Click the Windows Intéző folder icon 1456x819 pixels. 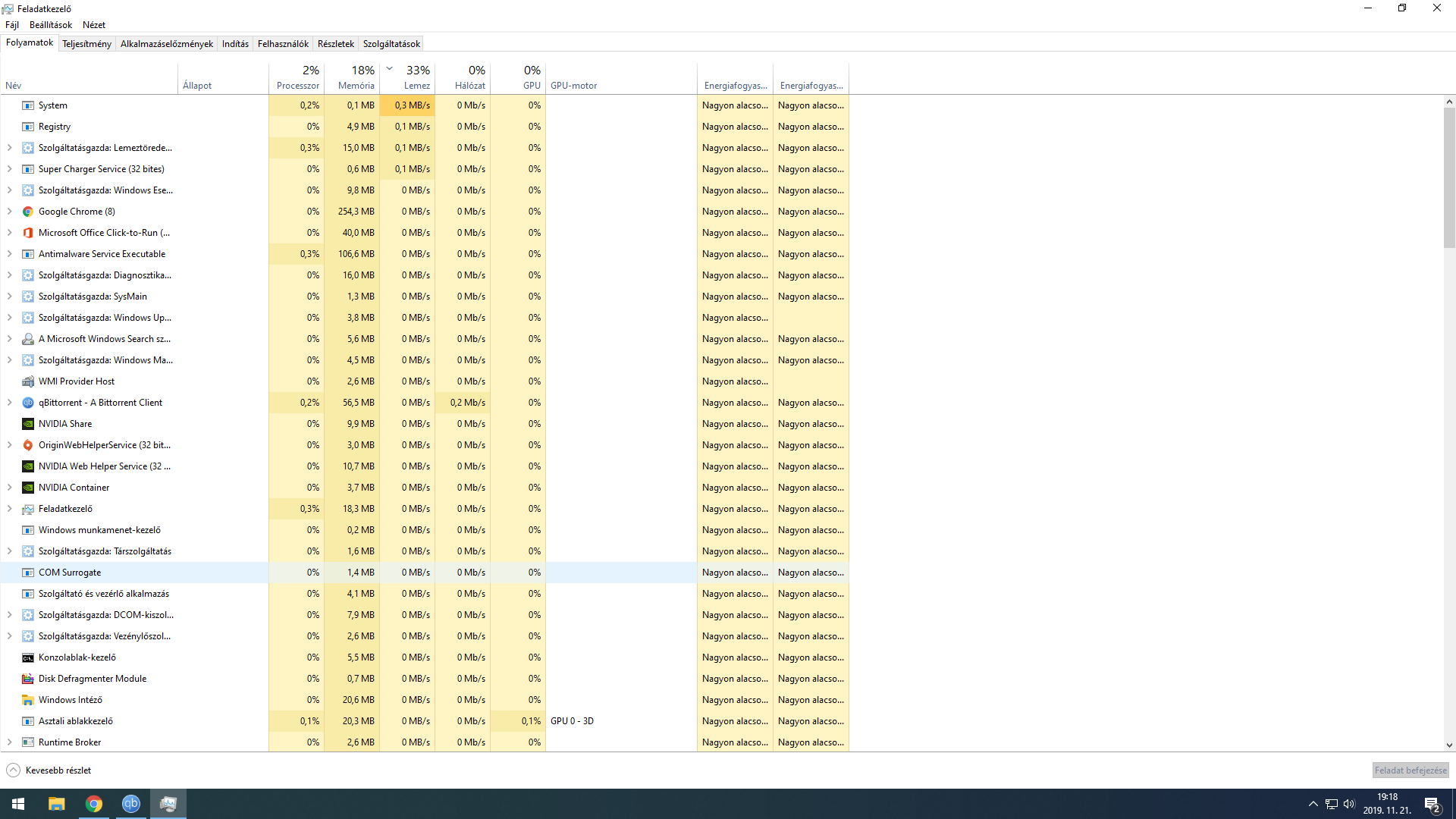point(28,700)
